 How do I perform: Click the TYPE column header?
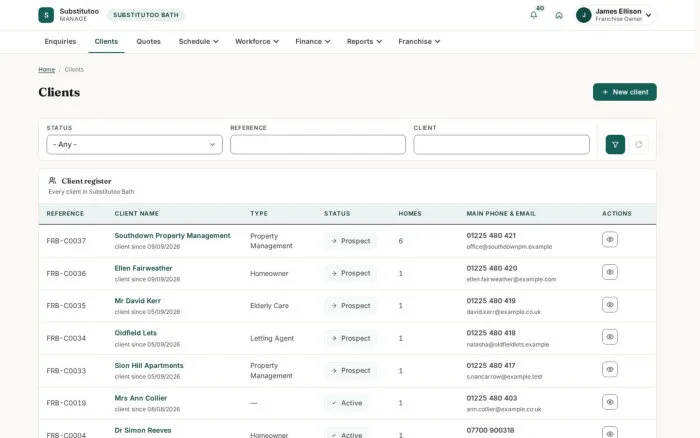pos(259,214)
